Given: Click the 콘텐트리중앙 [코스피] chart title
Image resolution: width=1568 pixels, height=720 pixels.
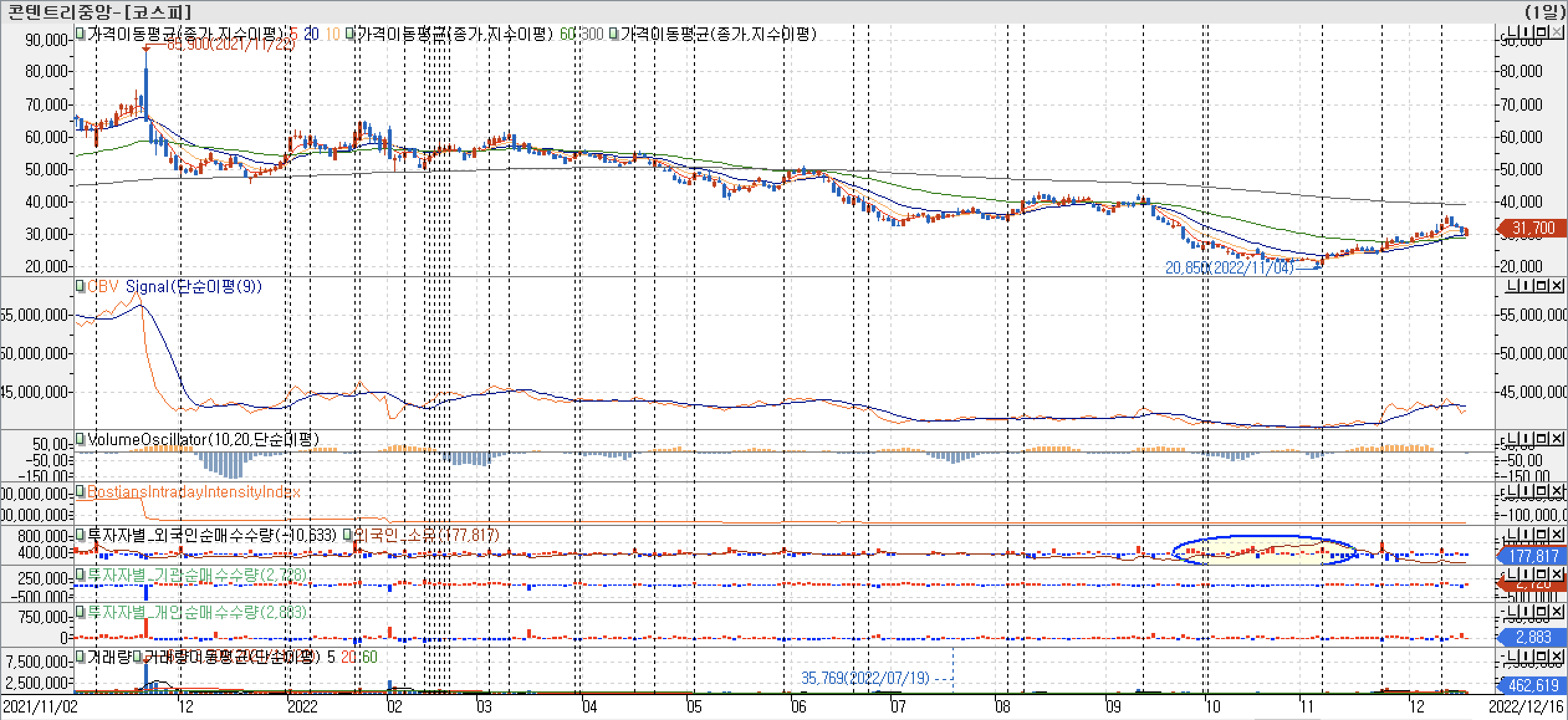Looking at the screenshot, I should 98,11.
